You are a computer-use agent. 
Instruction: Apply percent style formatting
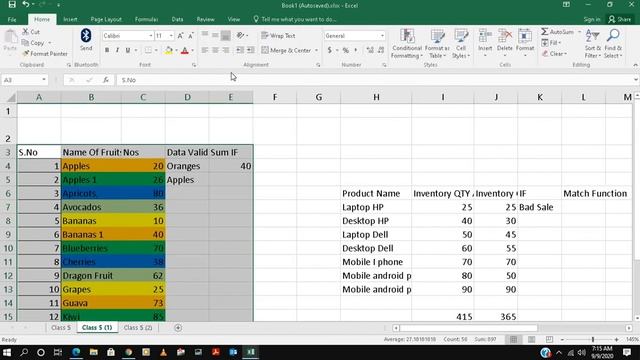point(346,50)
